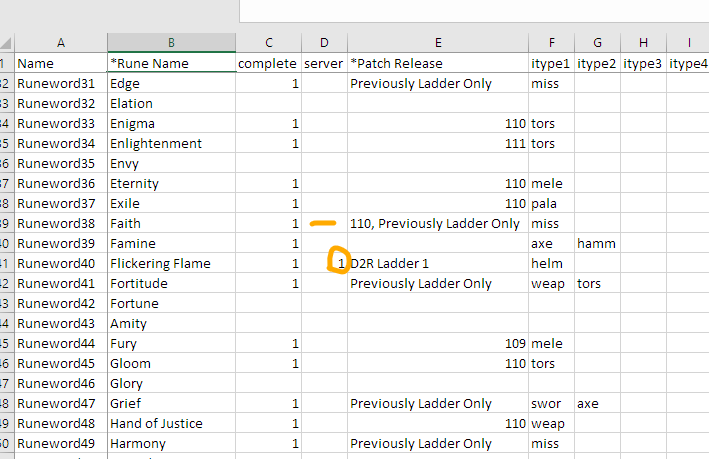Select the swor itype1 cell
Screen dimensions: 709x459
tap(551, 403)
